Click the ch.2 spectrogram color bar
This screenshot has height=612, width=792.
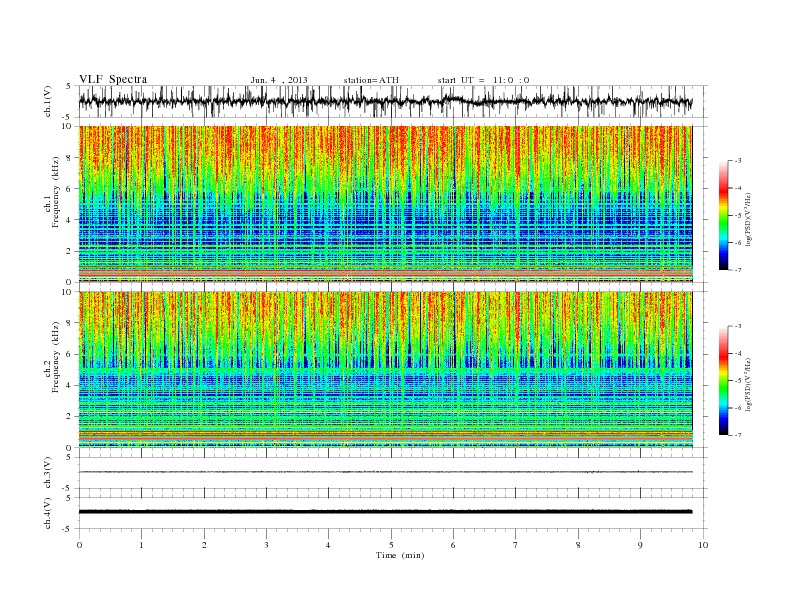(x=724, y=380)
